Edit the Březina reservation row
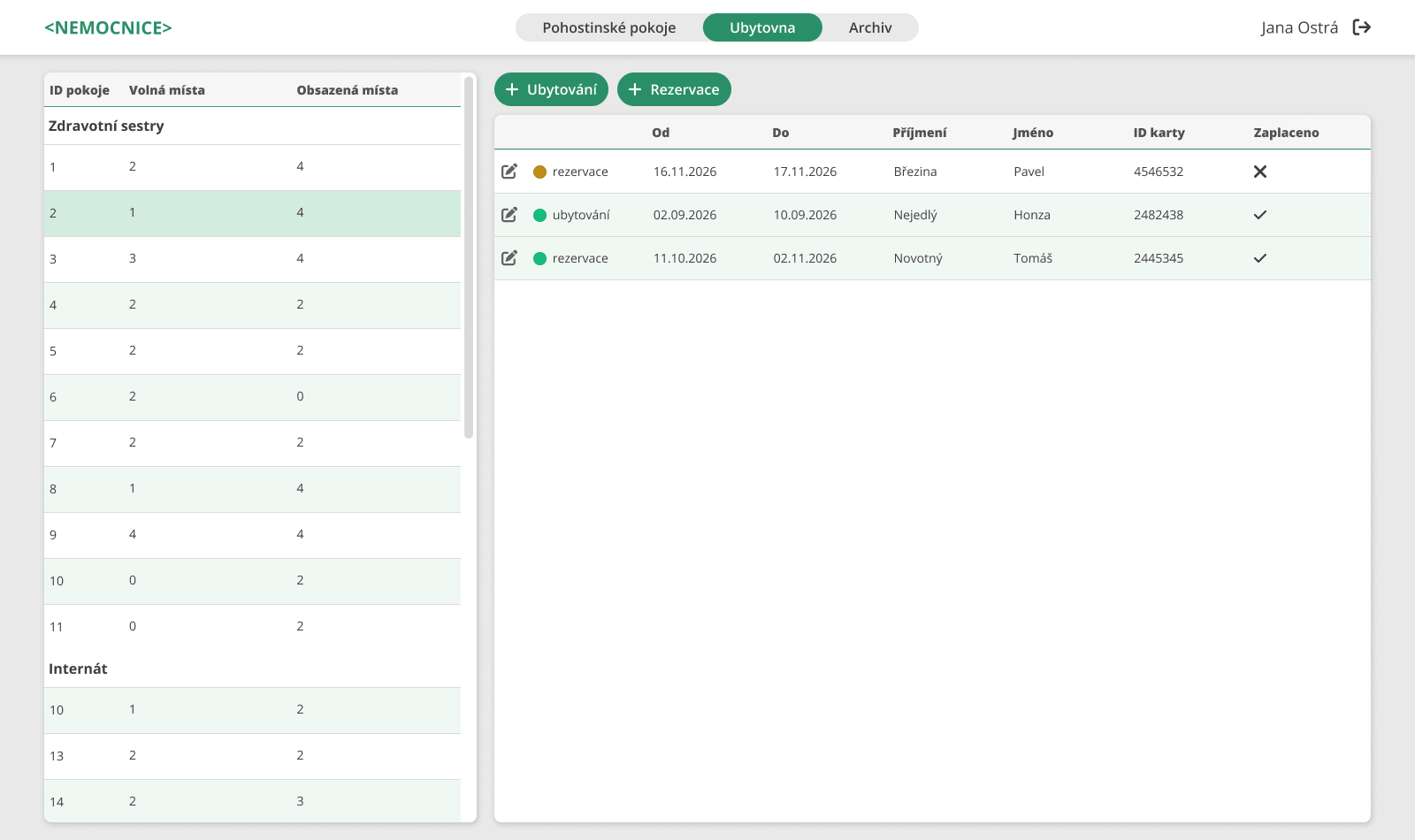 point(509,172)
